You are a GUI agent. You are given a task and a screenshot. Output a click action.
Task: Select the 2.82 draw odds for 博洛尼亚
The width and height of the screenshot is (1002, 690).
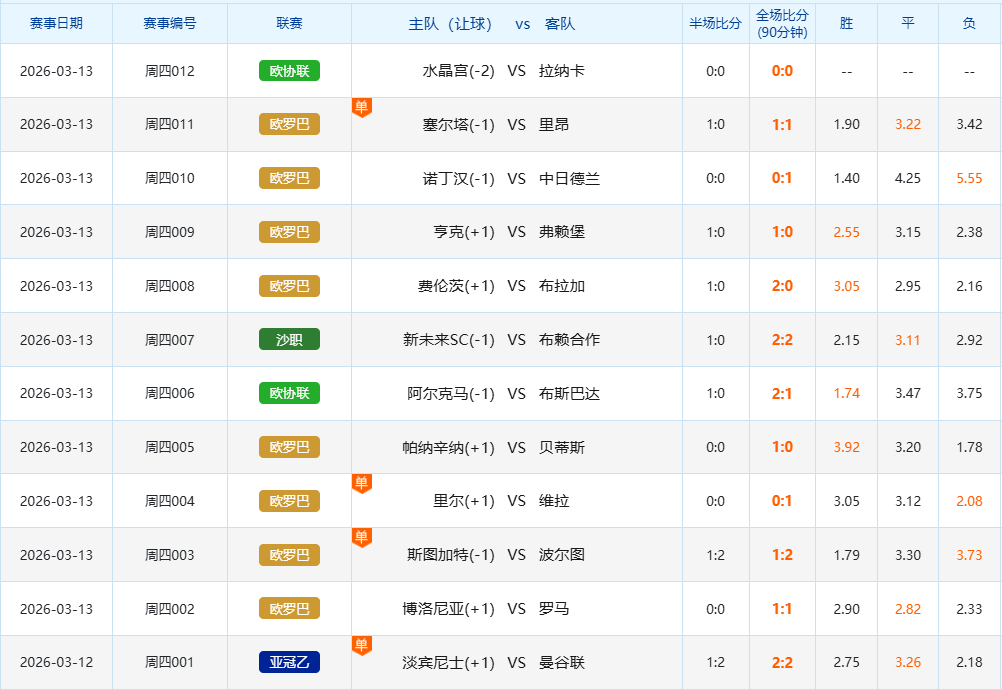point(907,608)
